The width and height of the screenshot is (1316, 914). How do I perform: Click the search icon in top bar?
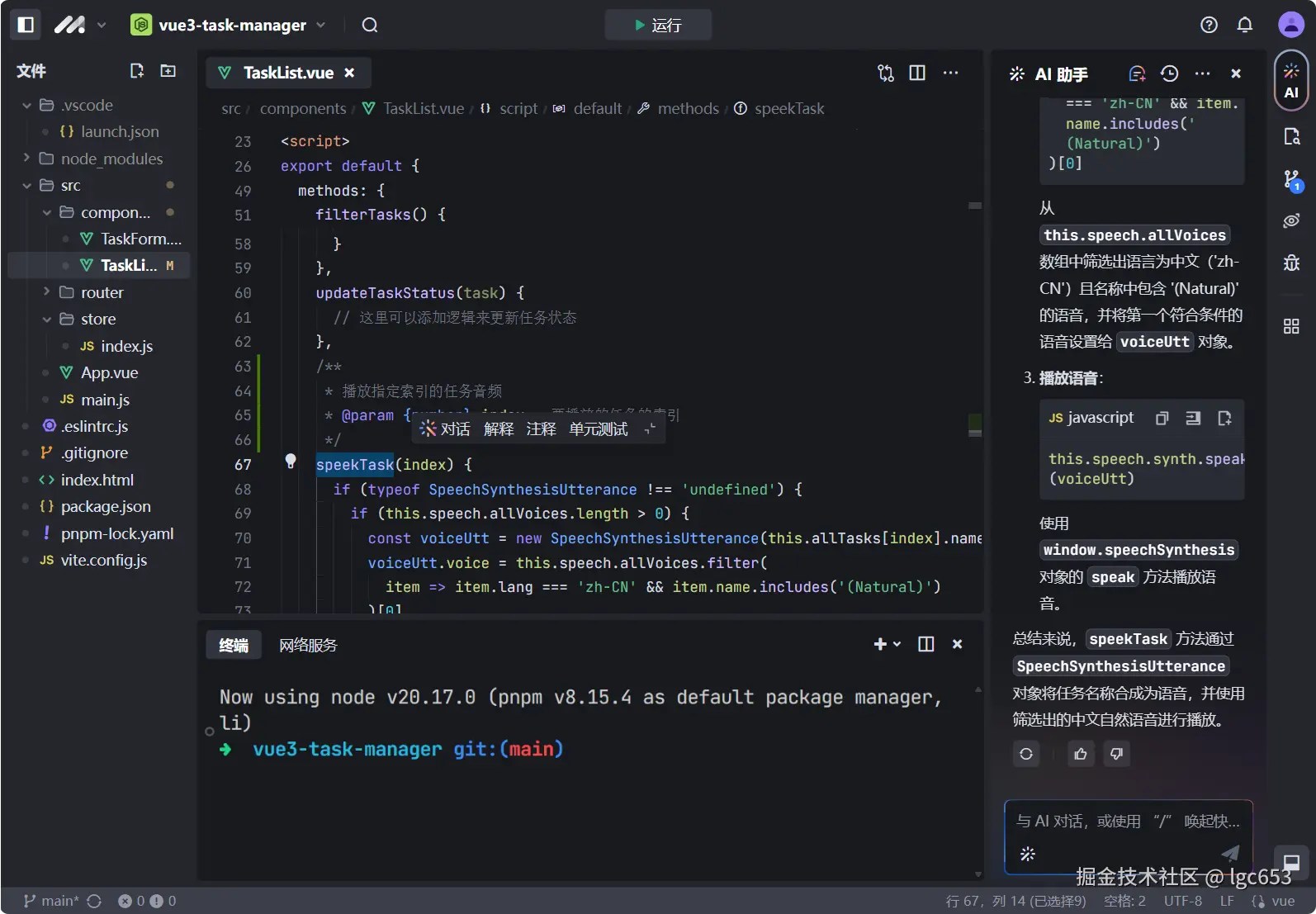(x=370, y=25)
